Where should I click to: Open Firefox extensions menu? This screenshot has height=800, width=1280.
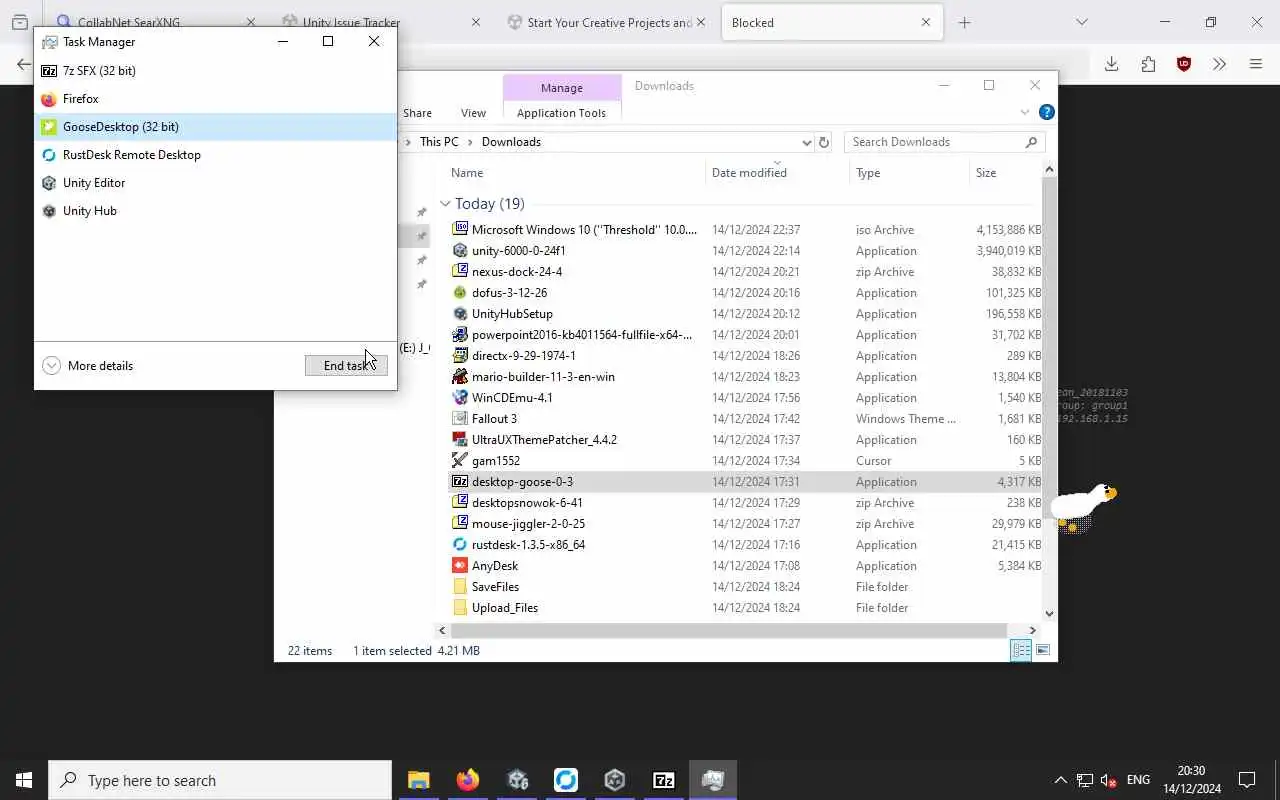click(x=1148, y=64)
